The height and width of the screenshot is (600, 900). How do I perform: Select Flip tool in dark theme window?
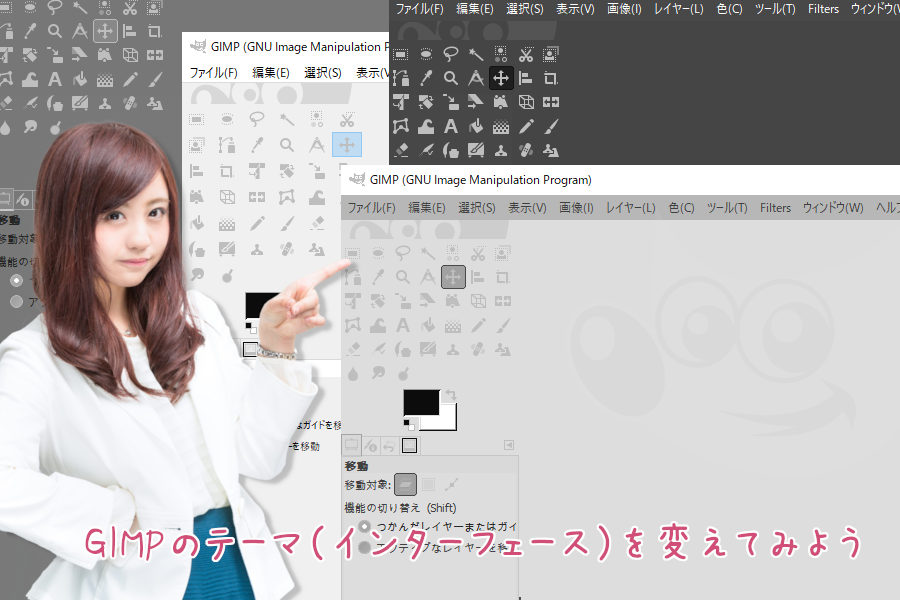click(550, 102)
